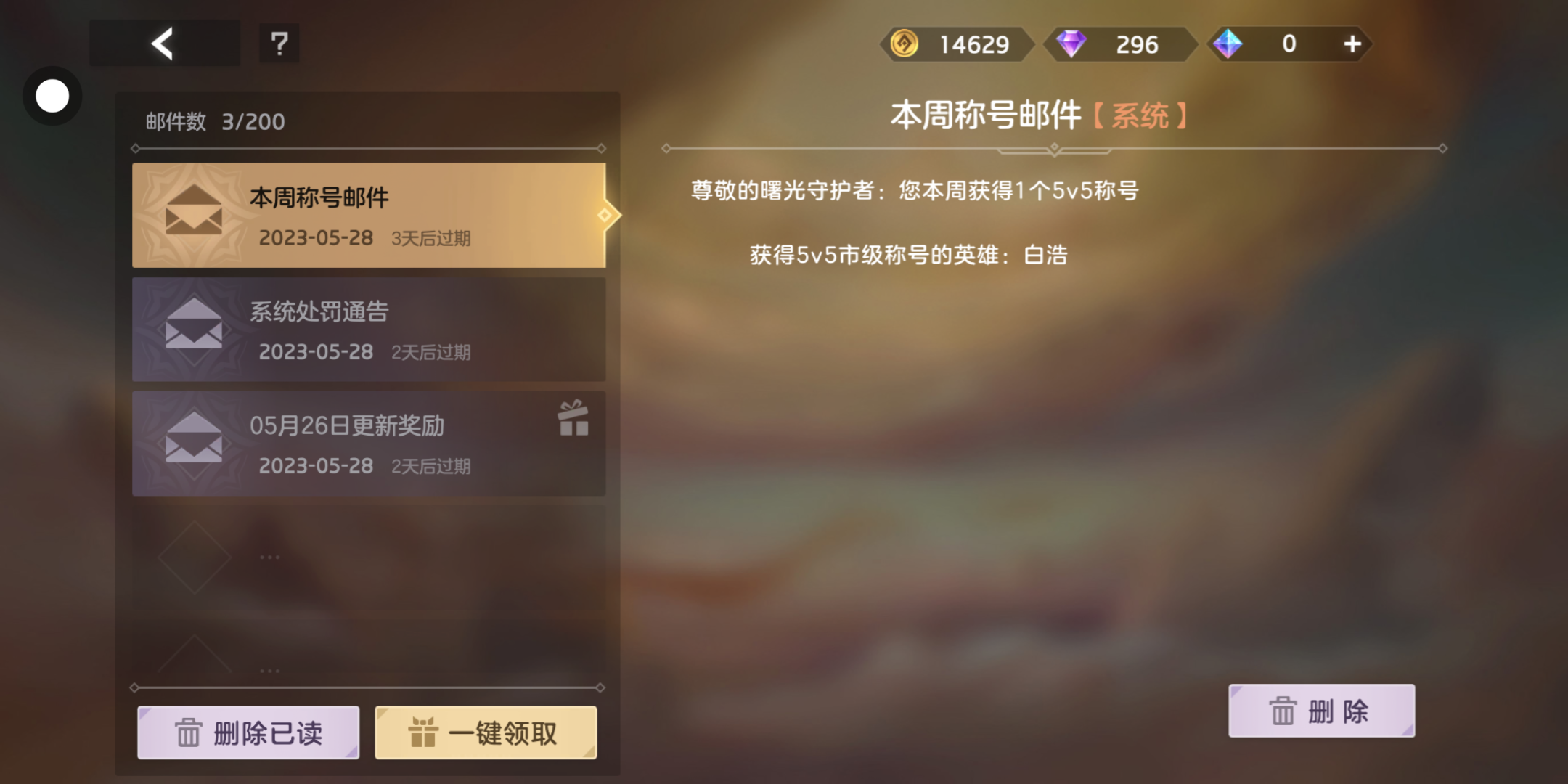
Task: Click the 14629 gold balance
Action: [x=974, y=44]
